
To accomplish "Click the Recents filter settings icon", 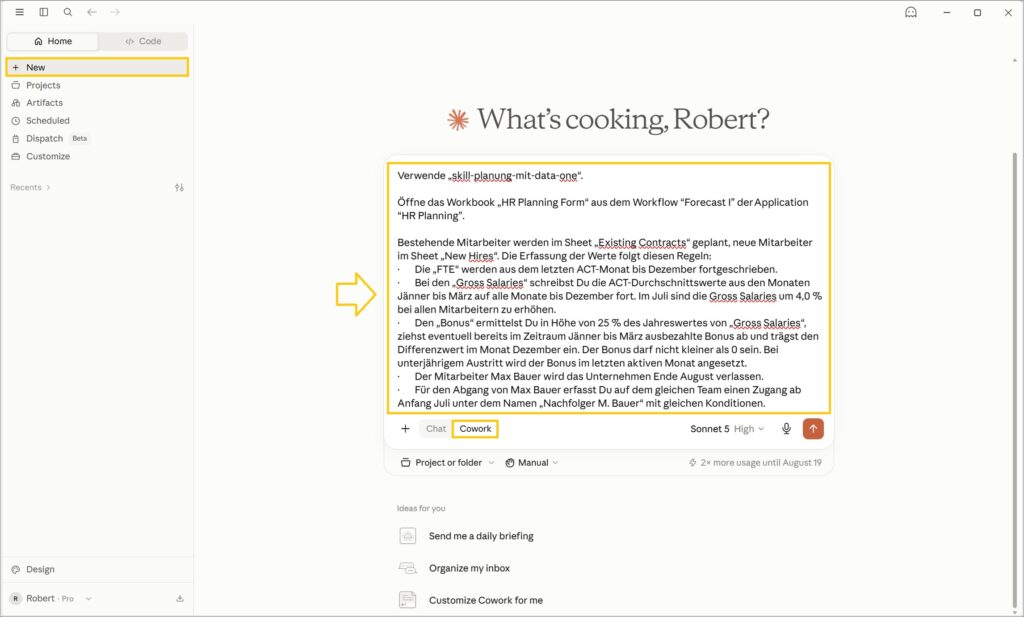I will [x=179, y=187].
